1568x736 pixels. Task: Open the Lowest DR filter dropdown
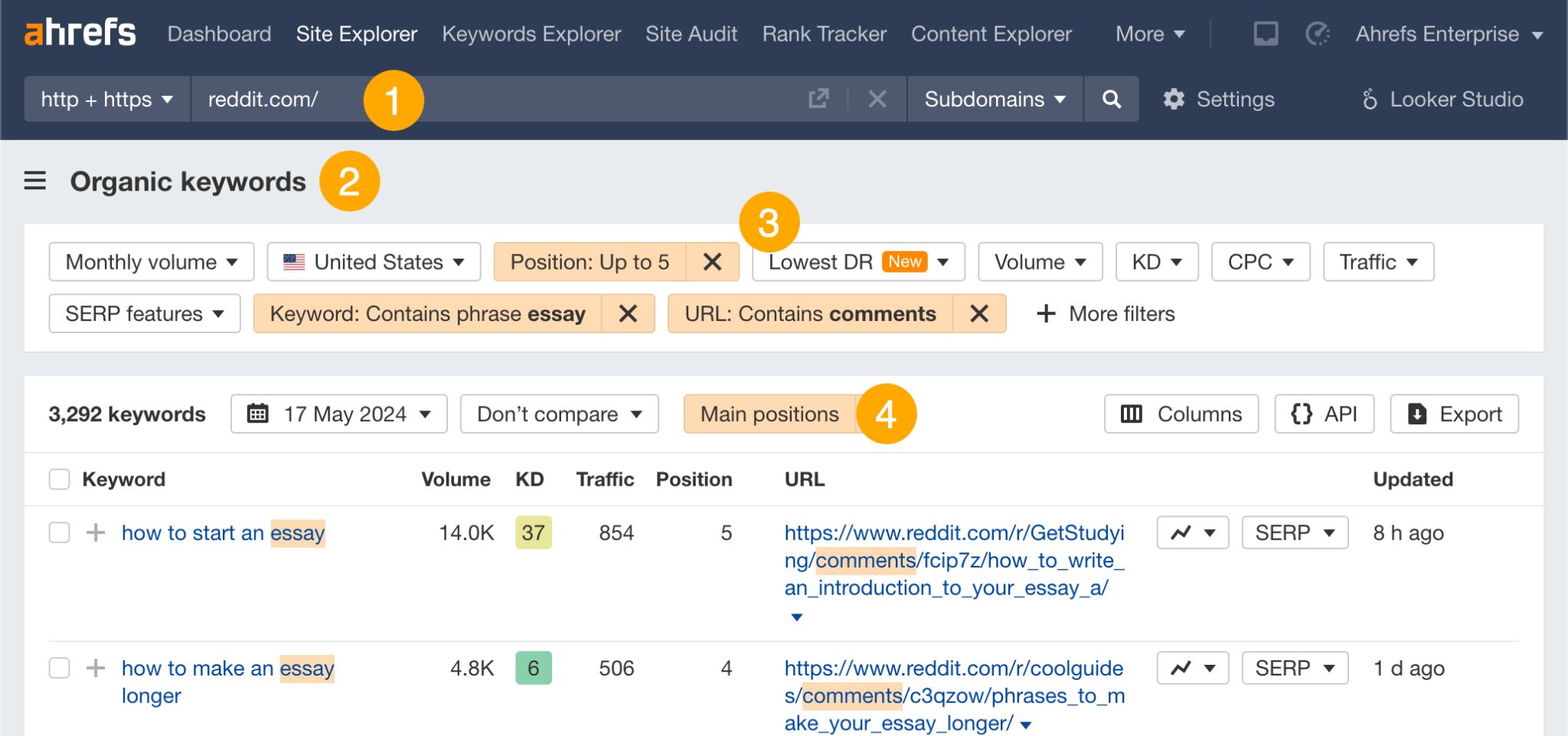point(857,261)
